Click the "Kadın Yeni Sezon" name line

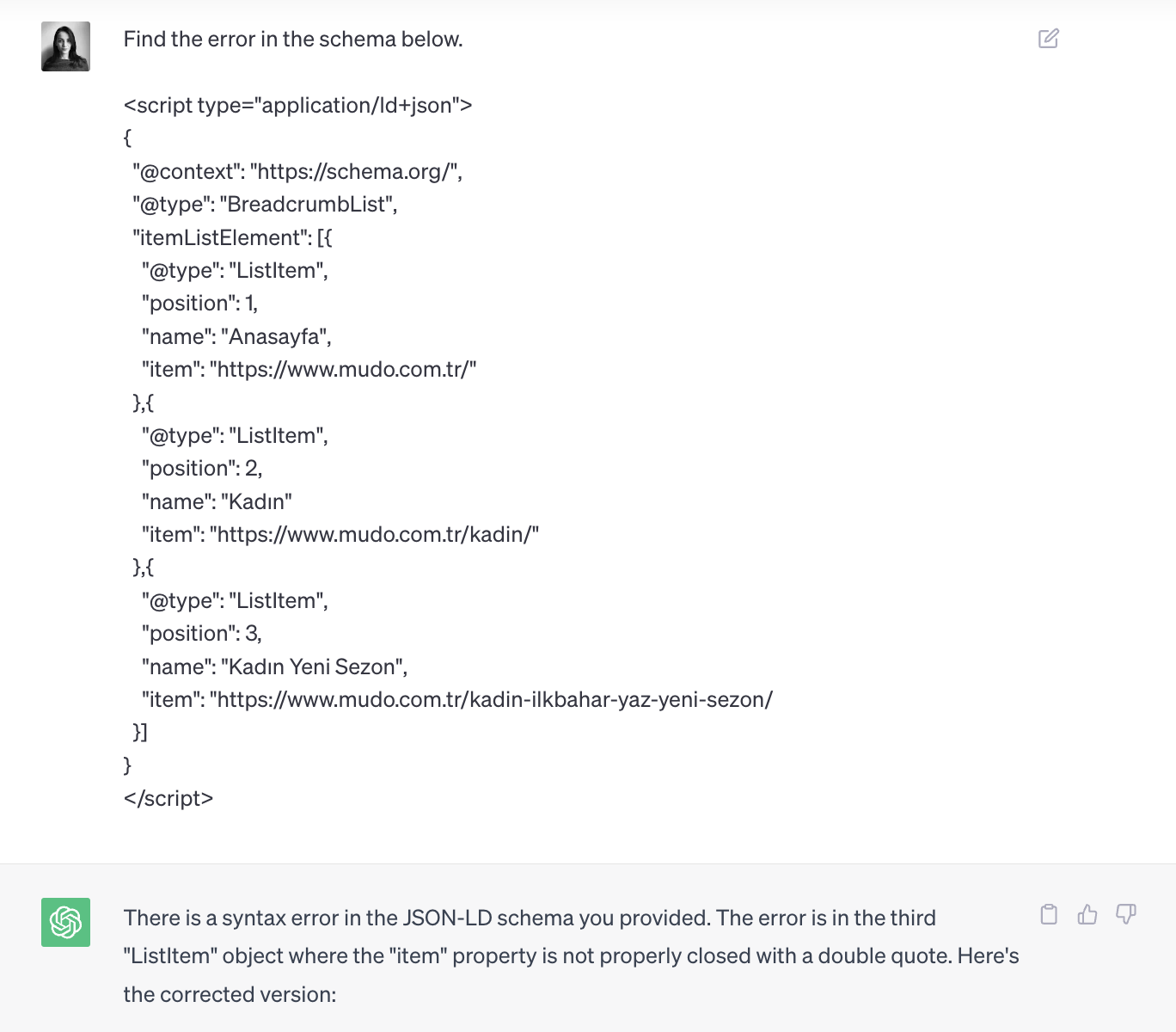(274, 666)
